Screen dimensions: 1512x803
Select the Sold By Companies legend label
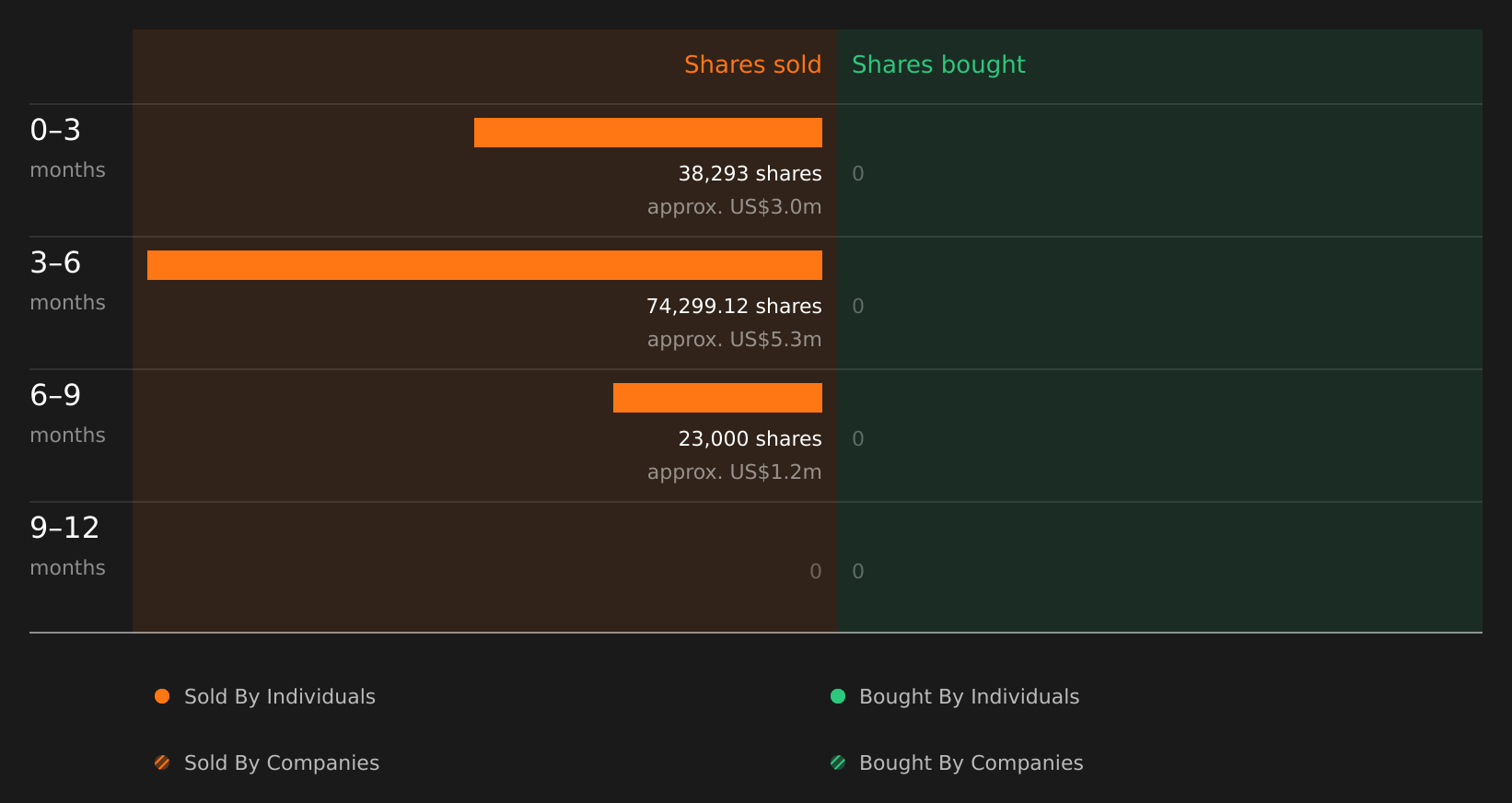click(282, 763)
